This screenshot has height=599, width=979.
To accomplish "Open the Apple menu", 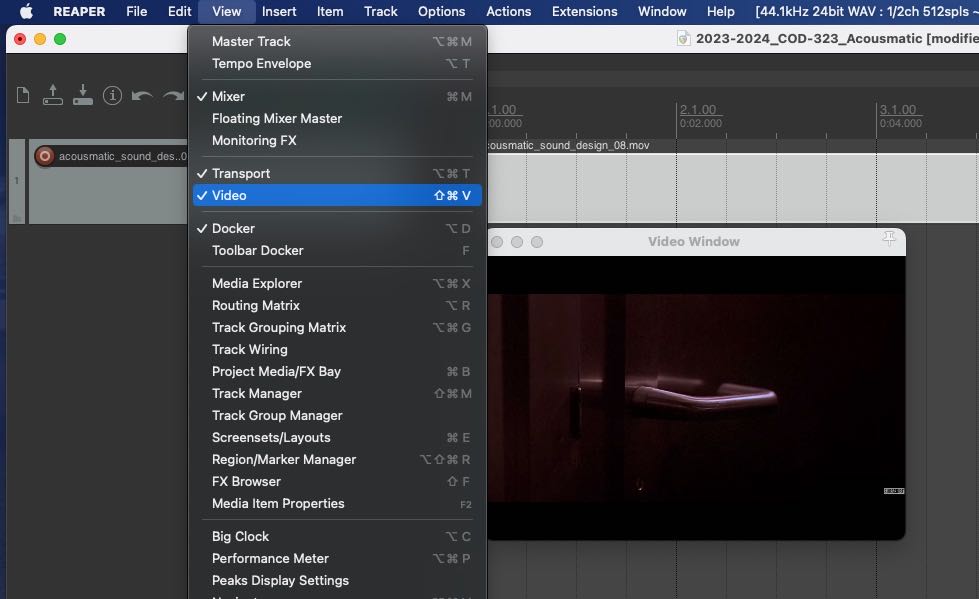I will [26, 12].
